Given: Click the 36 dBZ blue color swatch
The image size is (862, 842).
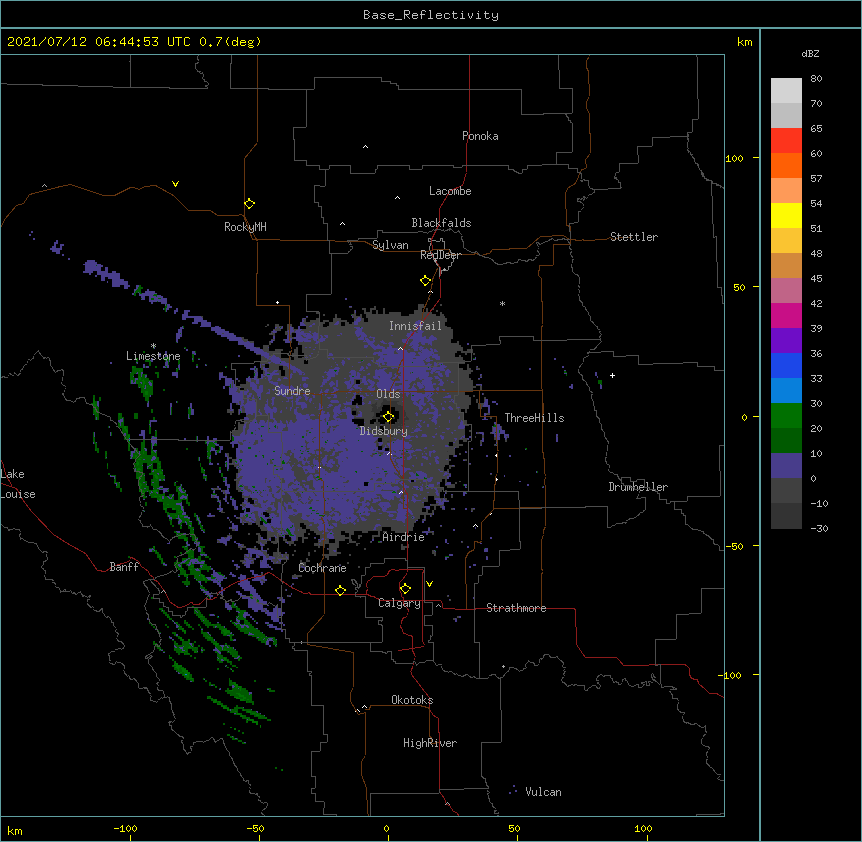Looking at the screenshot, I should (786, 365).
